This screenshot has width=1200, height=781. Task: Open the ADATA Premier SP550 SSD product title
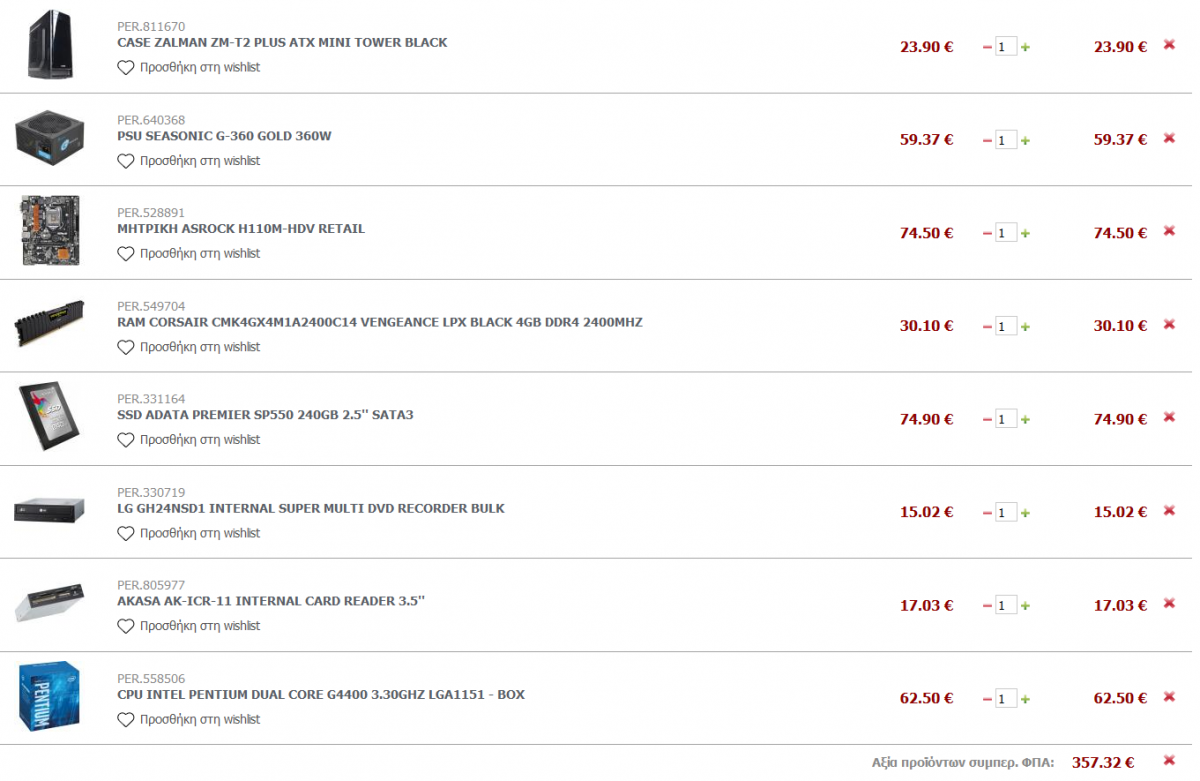pos(265,415)
